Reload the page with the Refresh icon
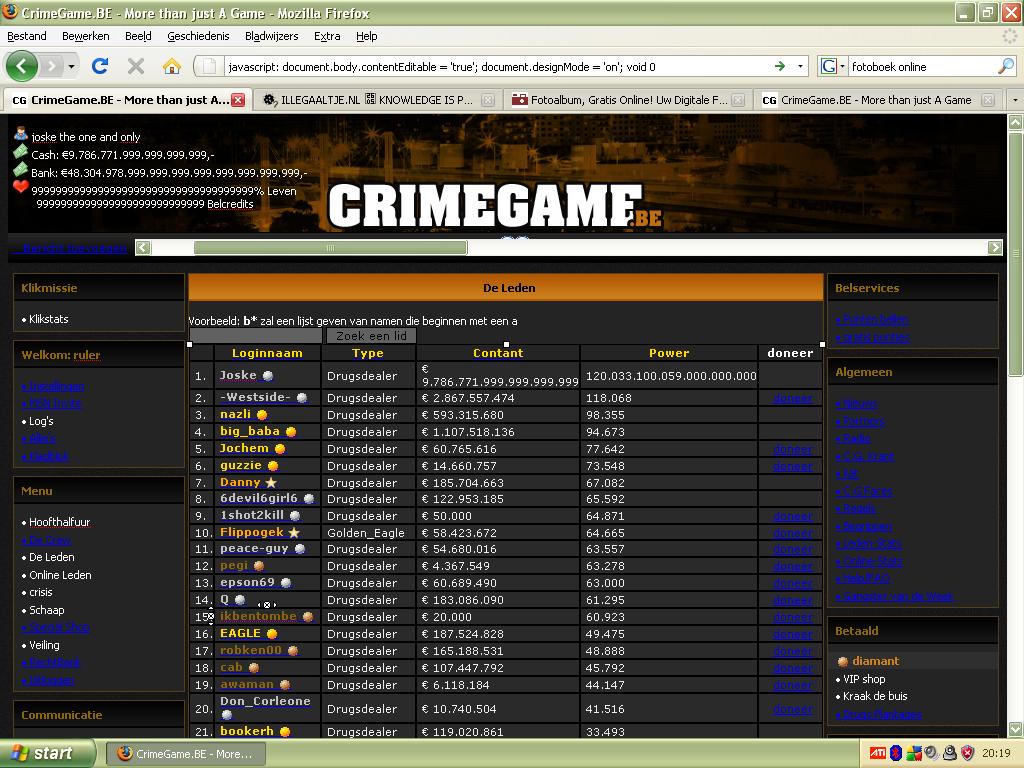The height and width of the screenshot is (768, 1024). coord(100,66)
